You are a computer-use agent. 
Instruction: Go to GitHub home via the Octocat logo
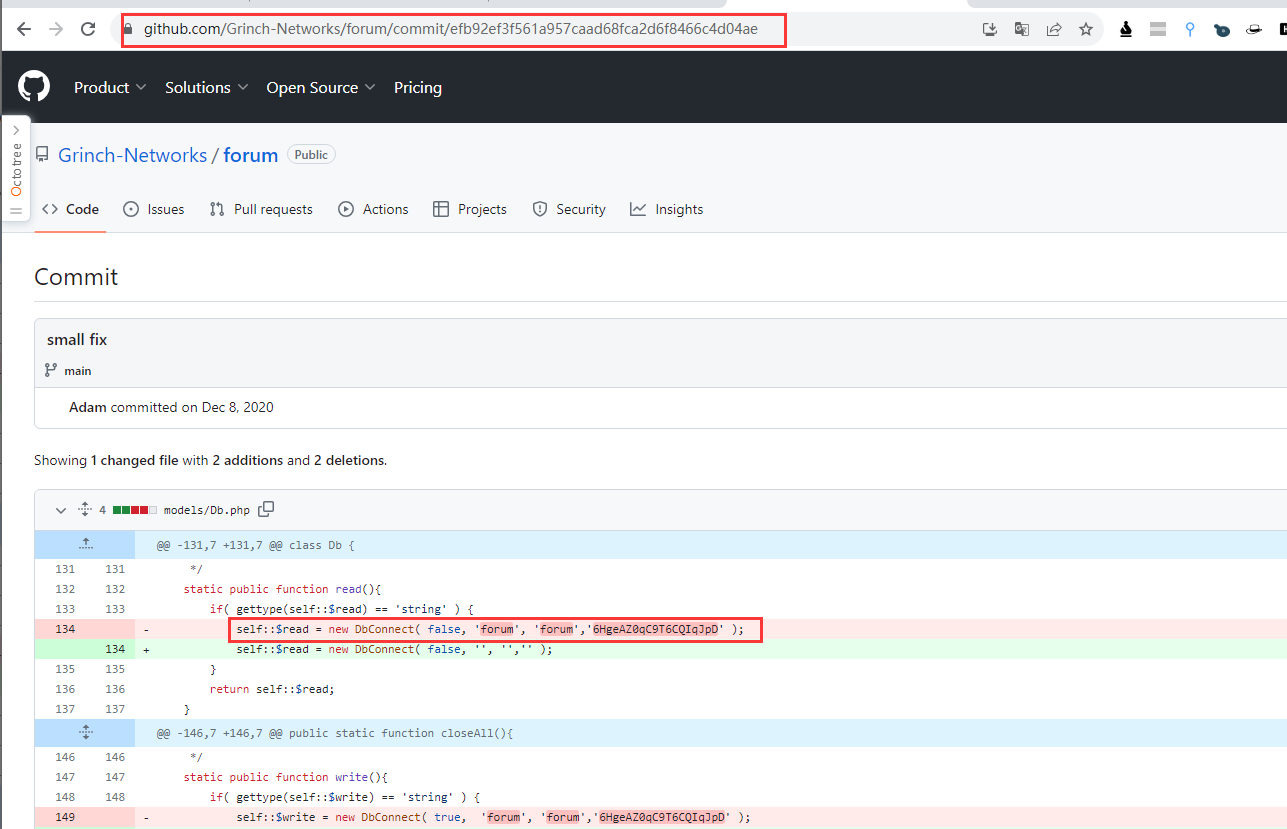pos(34,87)
